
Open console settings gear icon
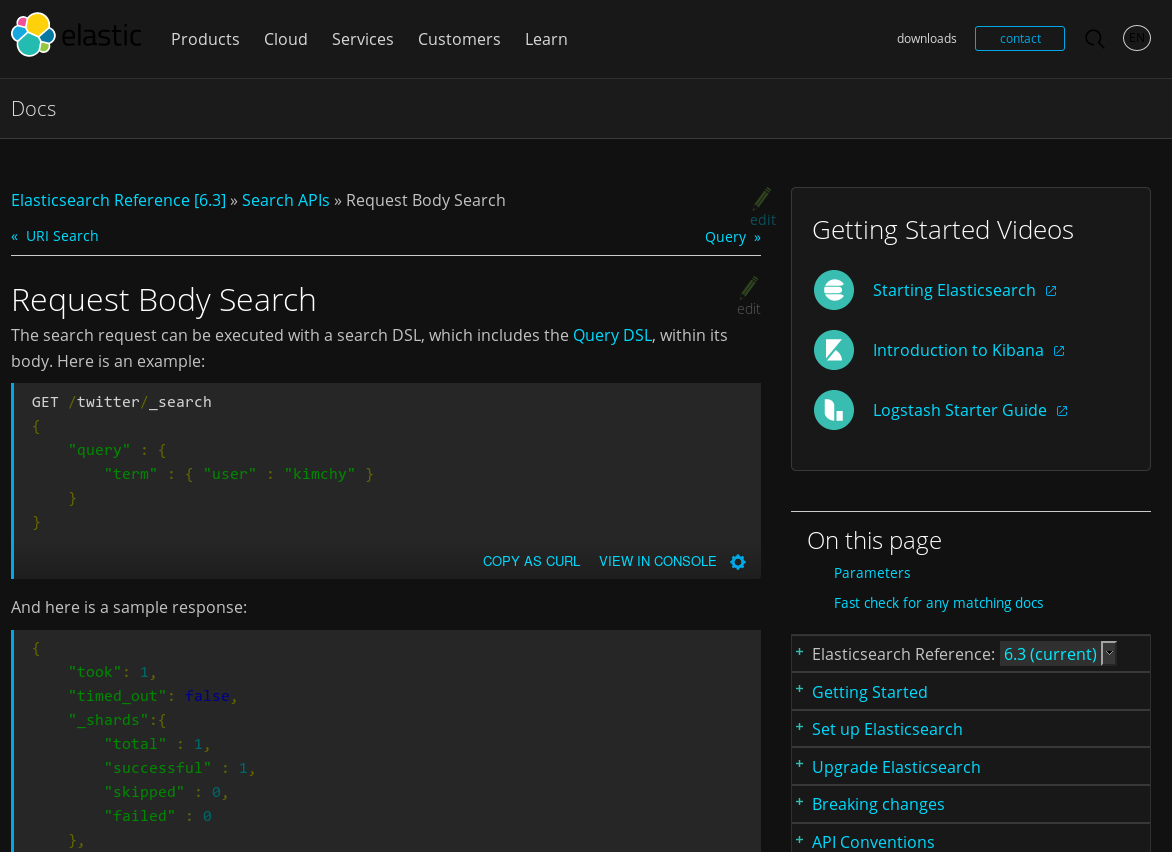[738, 562]
